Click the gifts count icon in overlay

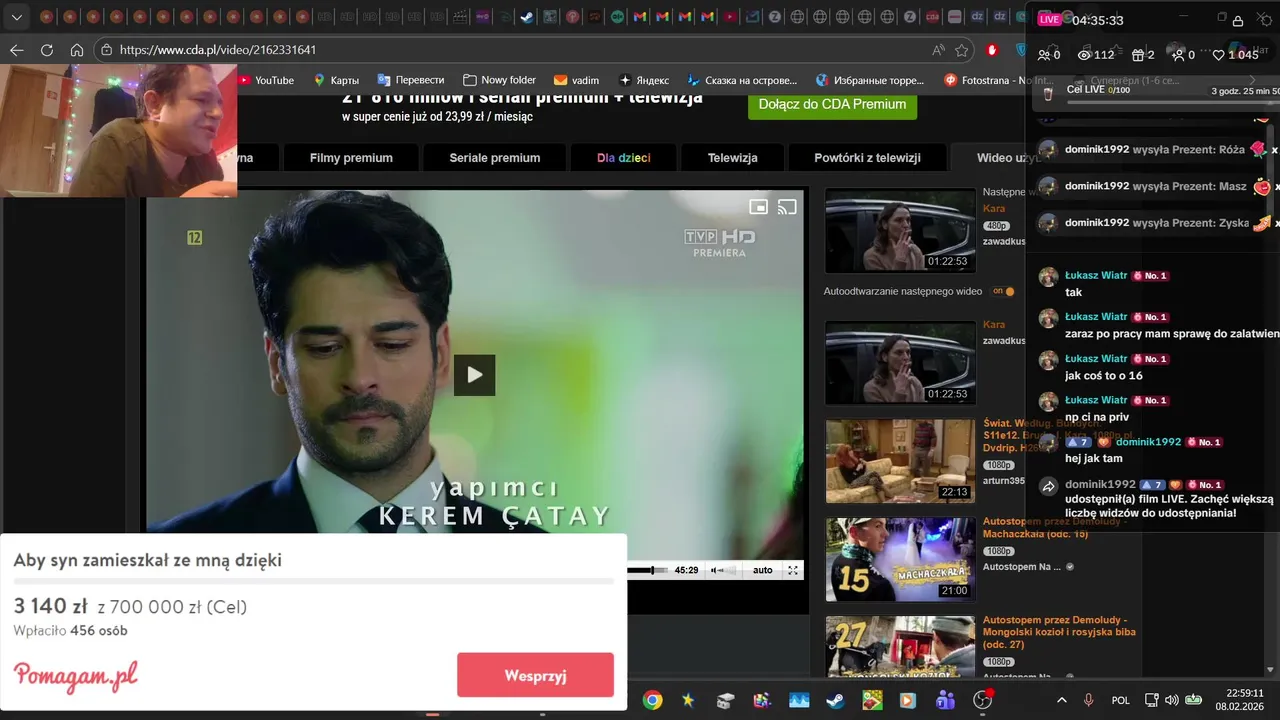[1137, 55]
